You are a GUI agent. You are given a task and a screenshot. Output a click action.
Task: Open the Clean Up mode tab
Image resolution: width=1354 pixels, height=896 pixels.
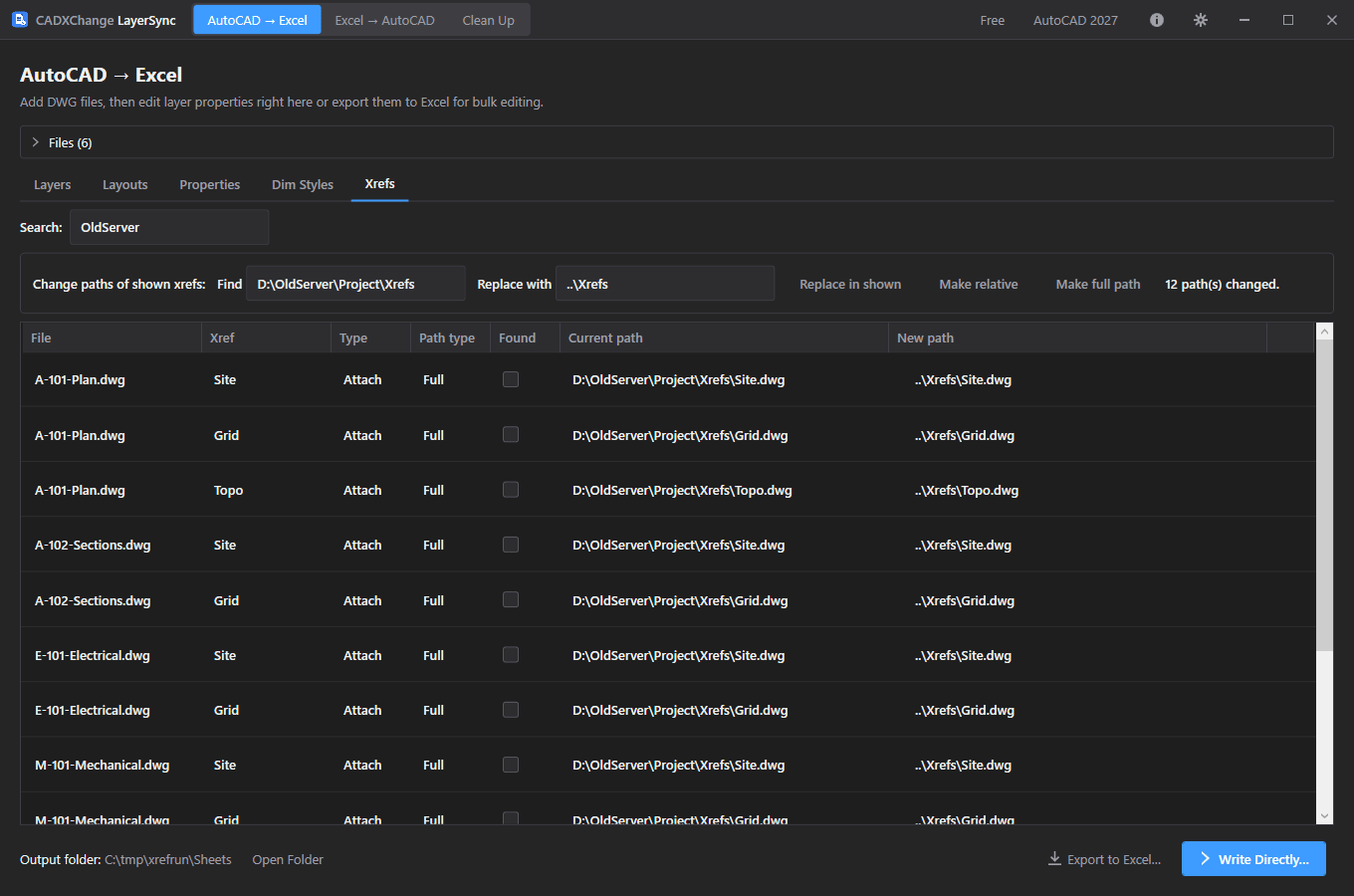coord(489,20)
